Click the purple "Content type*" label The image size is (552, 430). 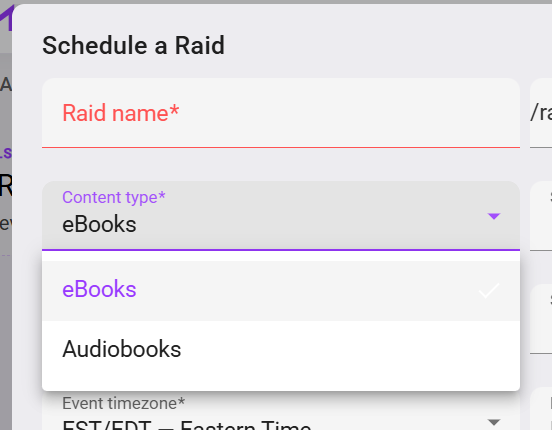(x=114, y=197)
